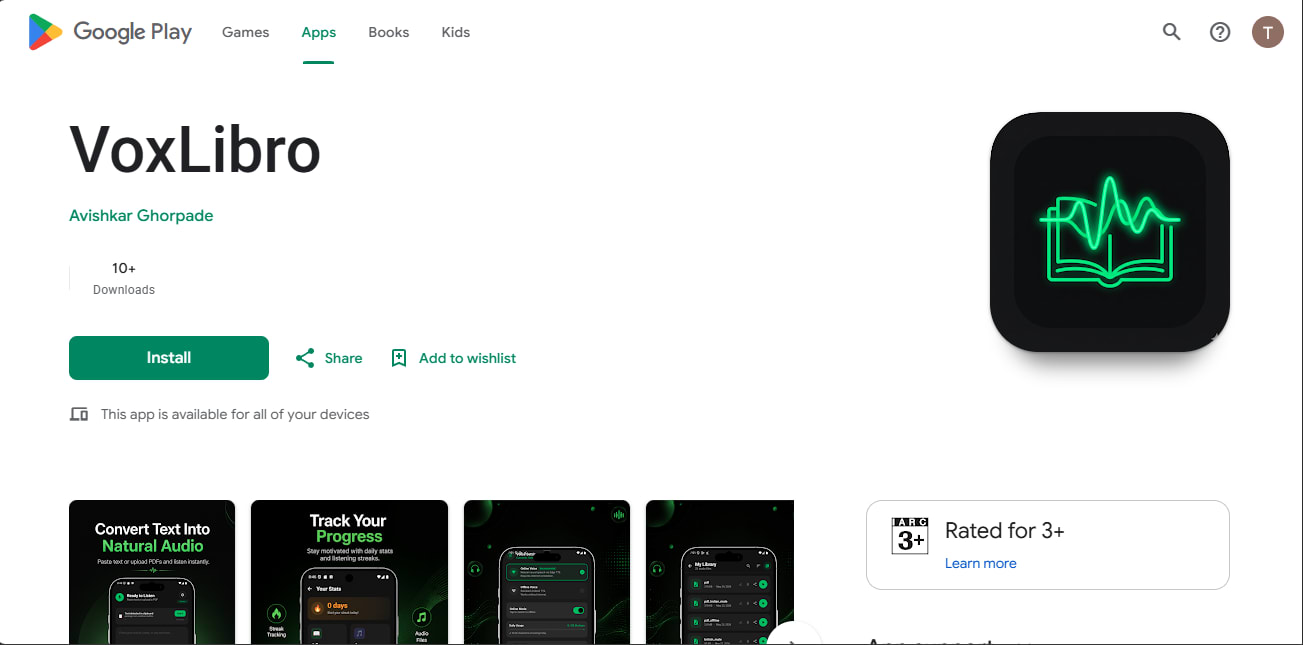The image size is (1303, 645).
Task: Click the Google Play logo
Action: coord(110,32)
